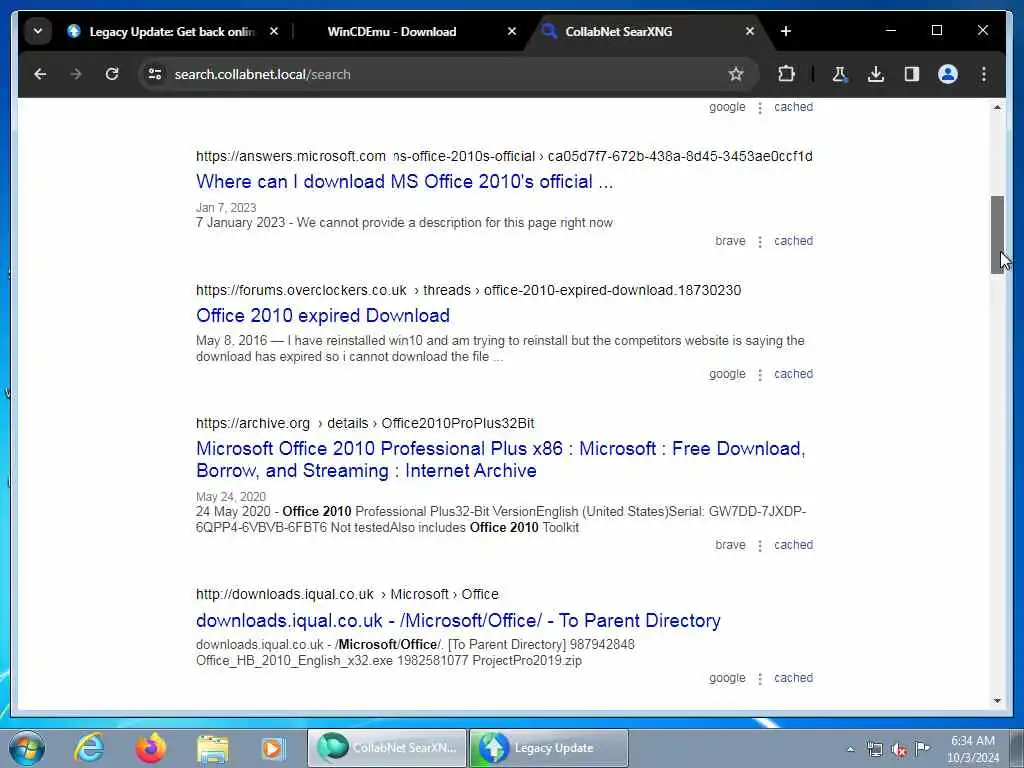Expand options dots for answers.microsoft.com result
This screenshot has width=1024, height=768.
pyautogui.click(x=760, y=242)
